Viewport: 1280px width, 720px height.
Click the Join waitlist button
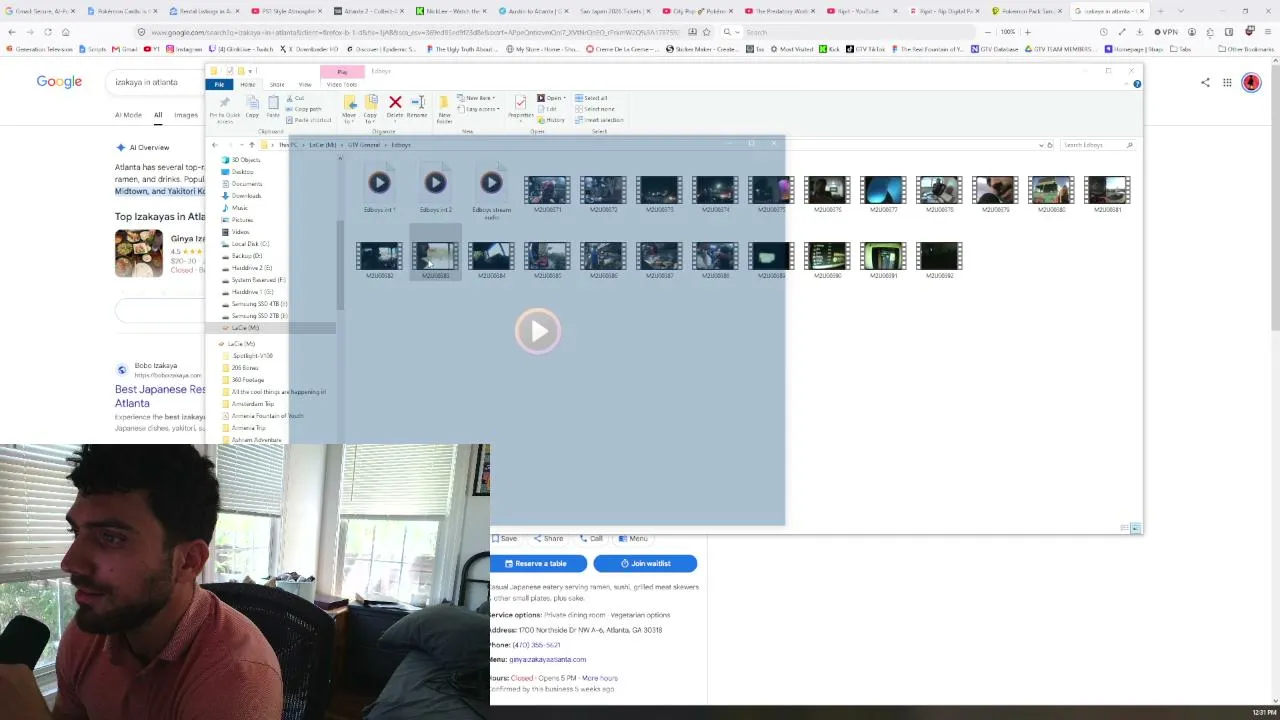pyautogui.click(x=645, y=564)
